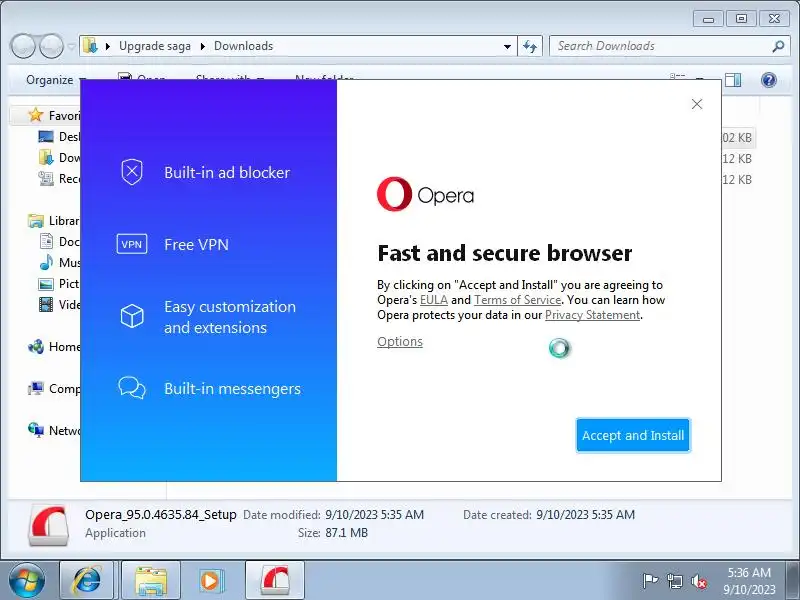Select Videos library in the navigation pane
This screenshot has width=800, height=600.
click(59, 305)
